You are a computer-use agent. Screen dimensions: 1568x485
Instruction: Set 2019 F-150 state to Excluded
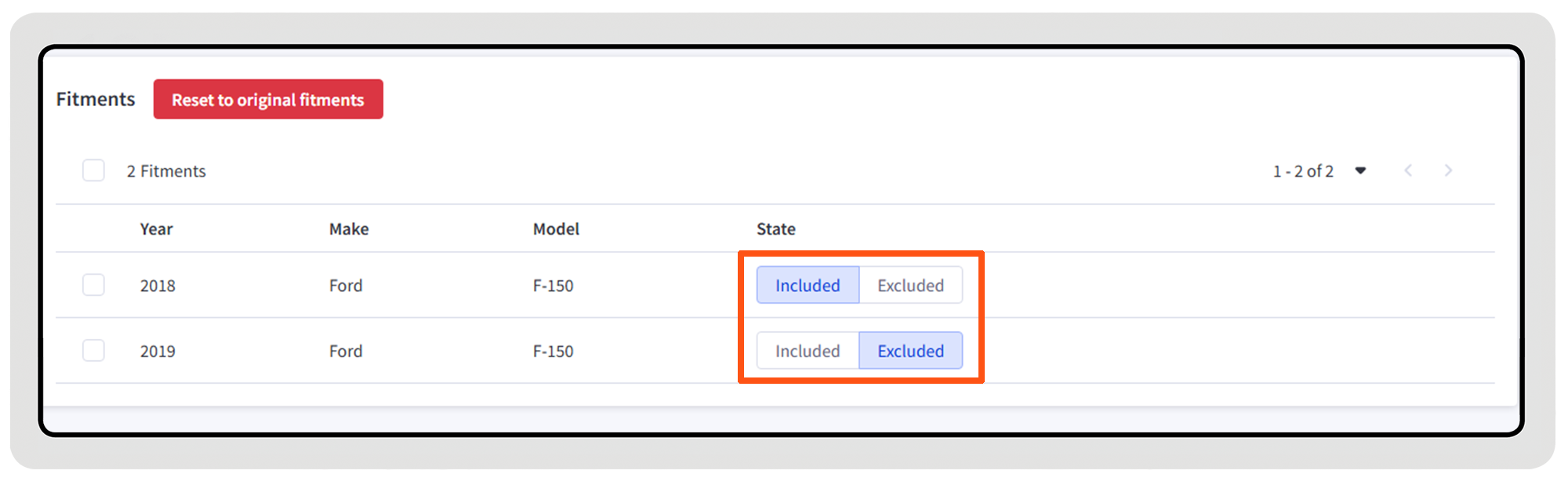pyautogui.click(x=910, y=351)
